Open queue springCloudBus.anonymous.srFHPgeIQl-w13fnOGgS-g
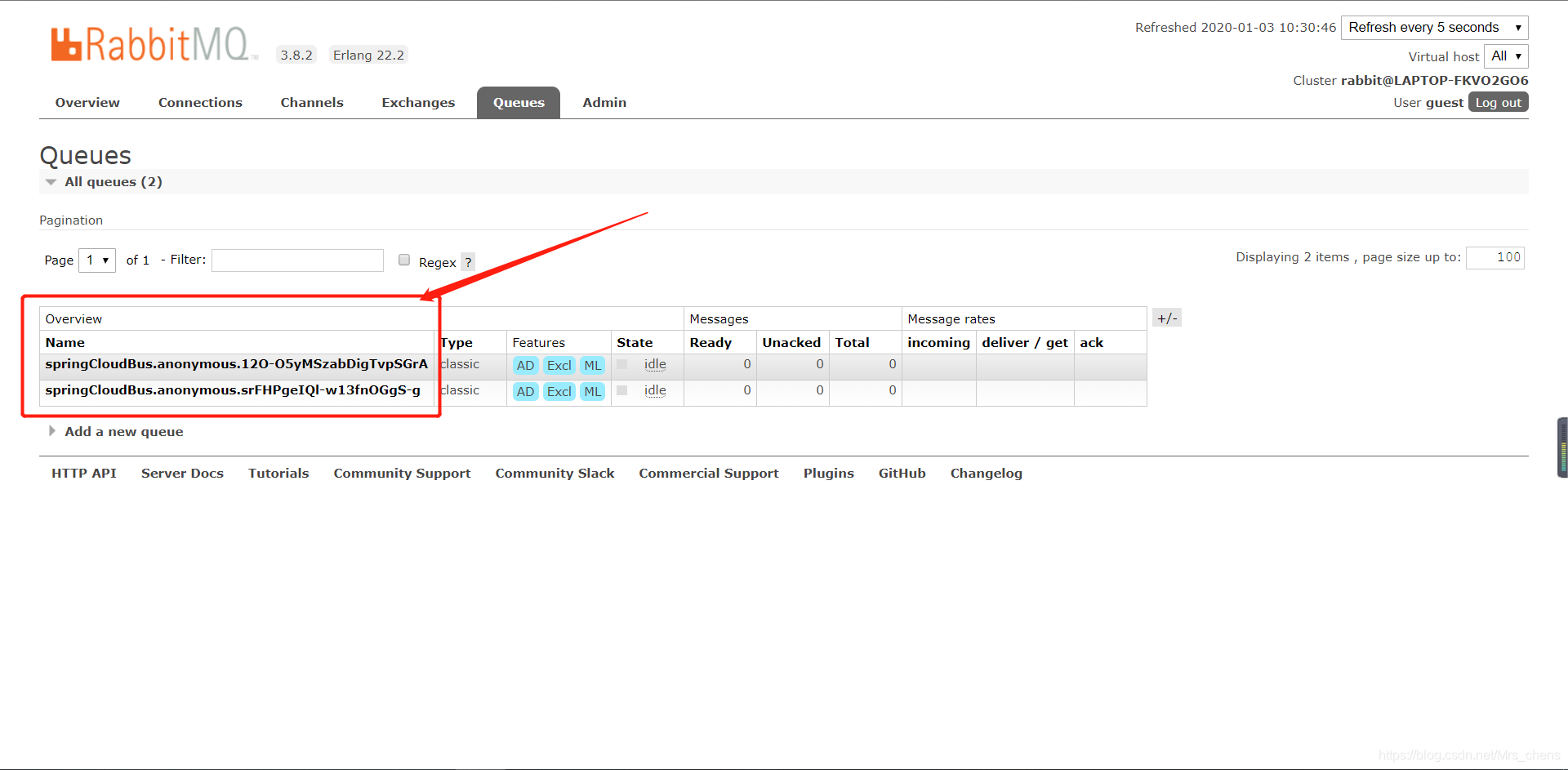Image resolution: width=1568 pixels, height=770 pixels. [x=233, y=390]
